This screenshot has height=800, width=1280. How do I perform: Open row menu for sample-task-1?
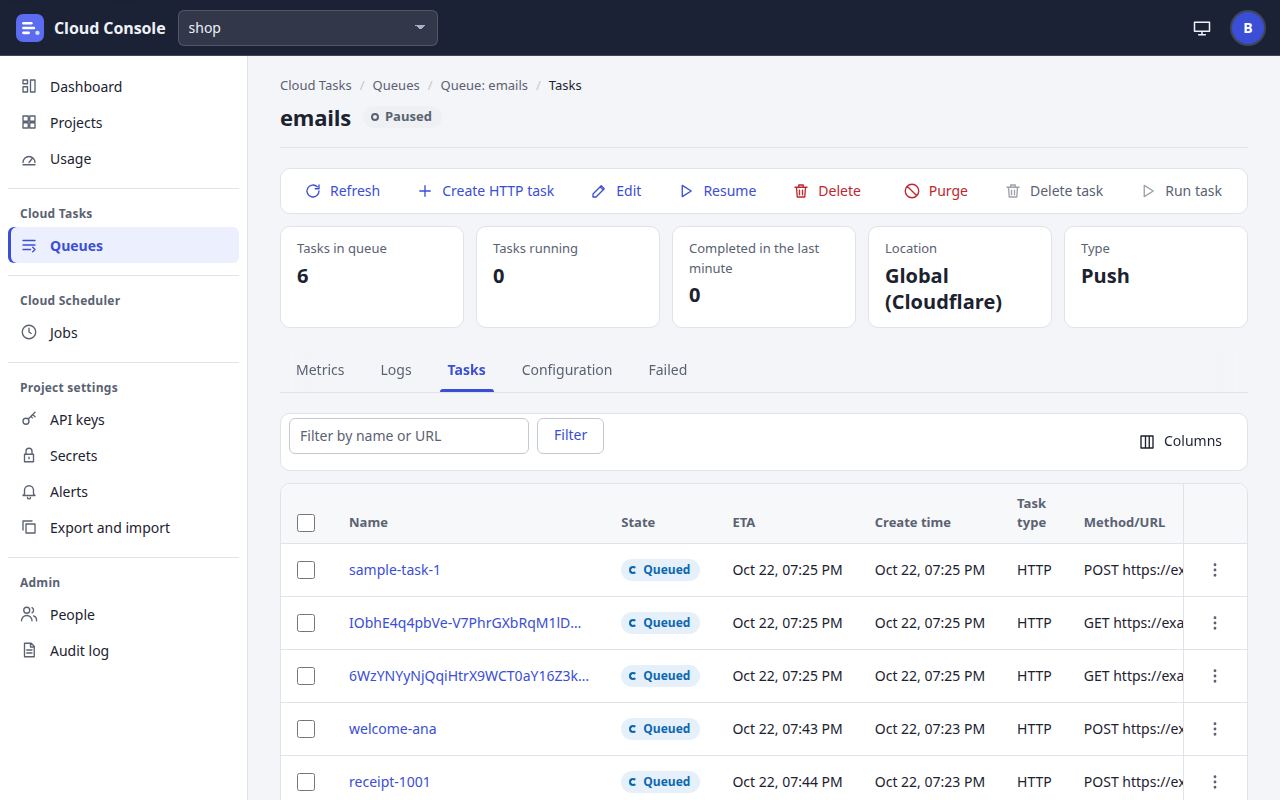(1215, 570)
